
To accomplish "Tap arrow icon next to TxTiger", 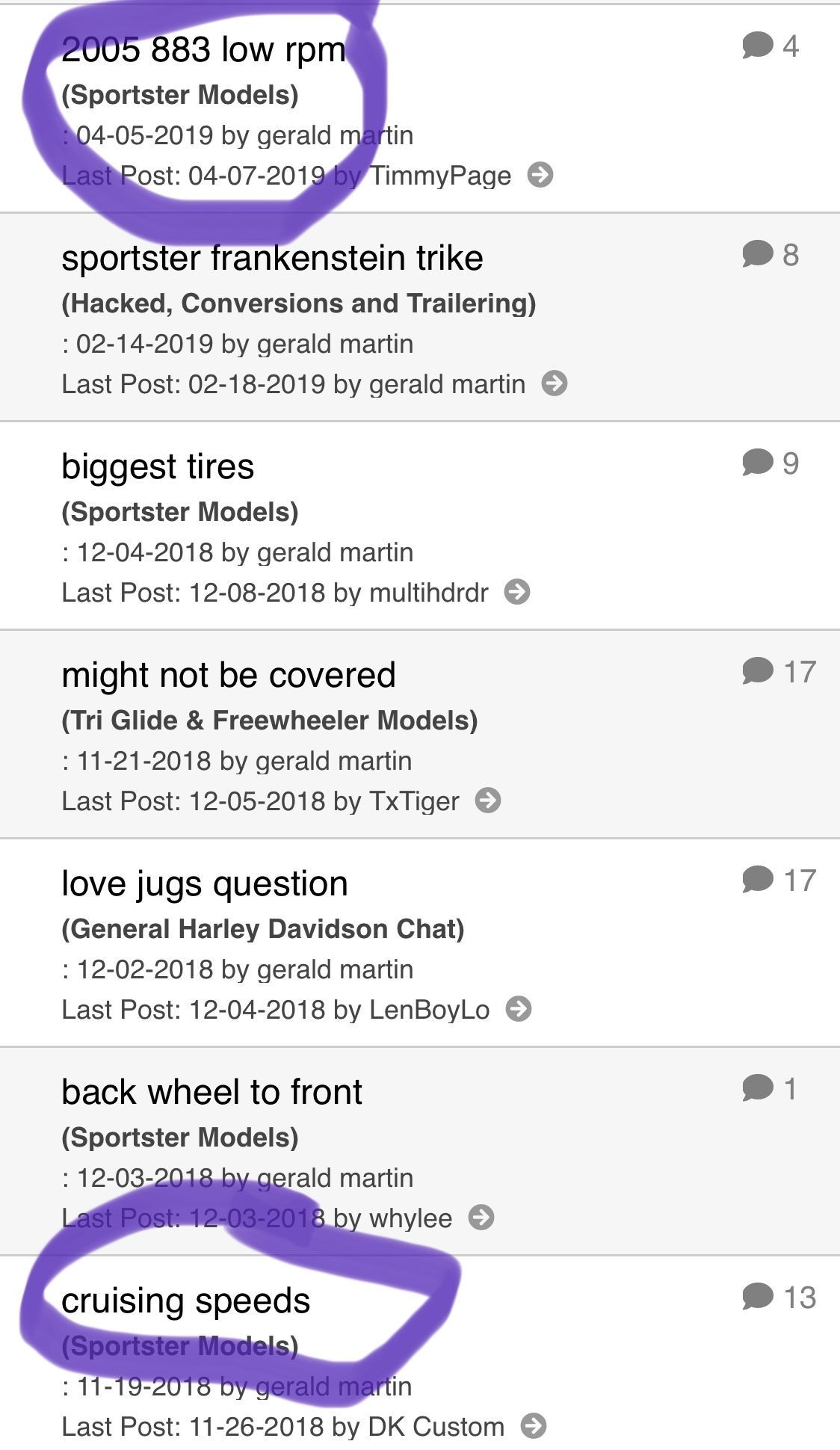I will 487,800.
